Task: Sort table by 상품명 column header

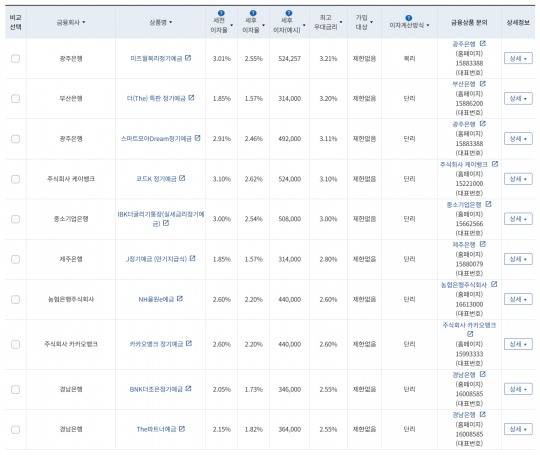Action: coord(160,22)
